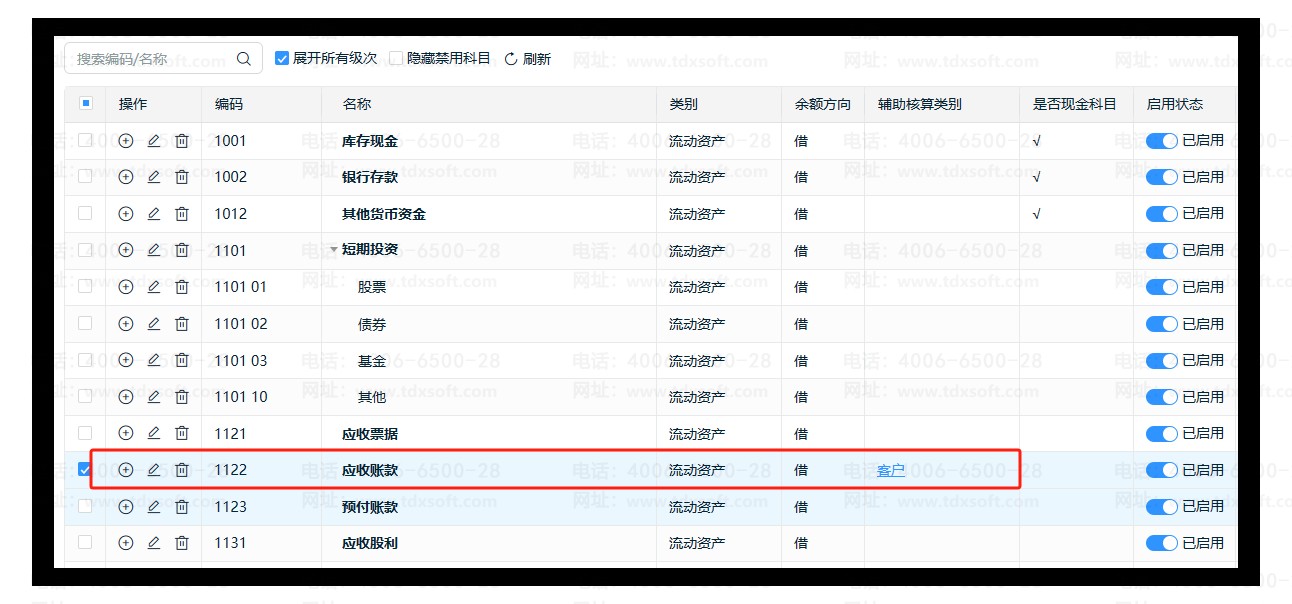Screen dimensions: 1292x604
Task: Uncheck the selected row 1122 checkbox
Action: 85,470
